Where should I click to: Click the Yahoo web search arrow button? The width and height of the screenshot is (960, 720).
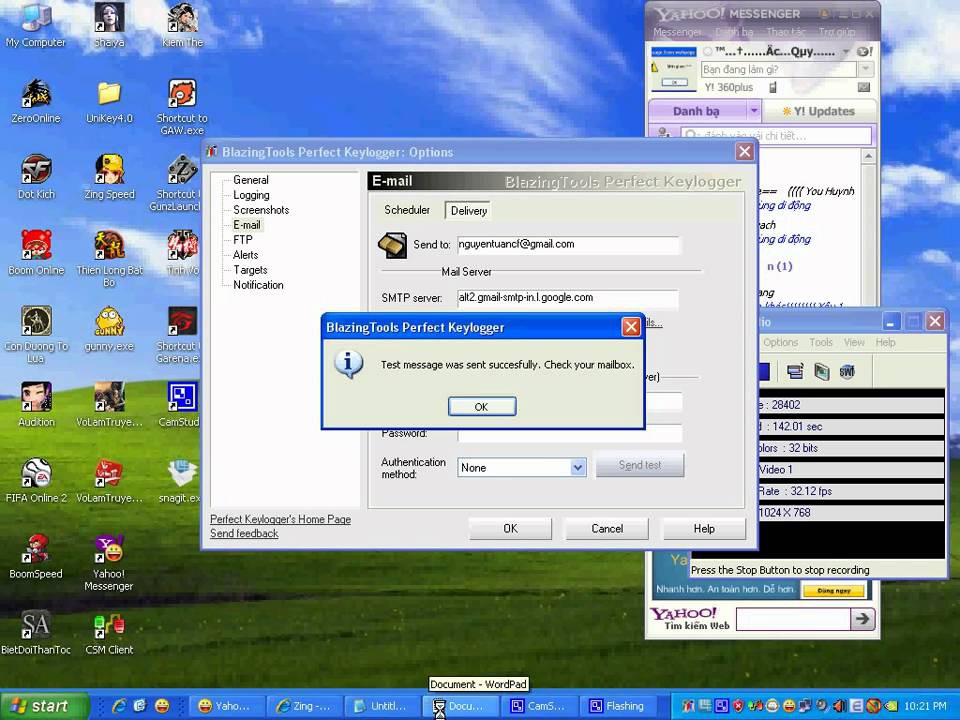point(862,620)
